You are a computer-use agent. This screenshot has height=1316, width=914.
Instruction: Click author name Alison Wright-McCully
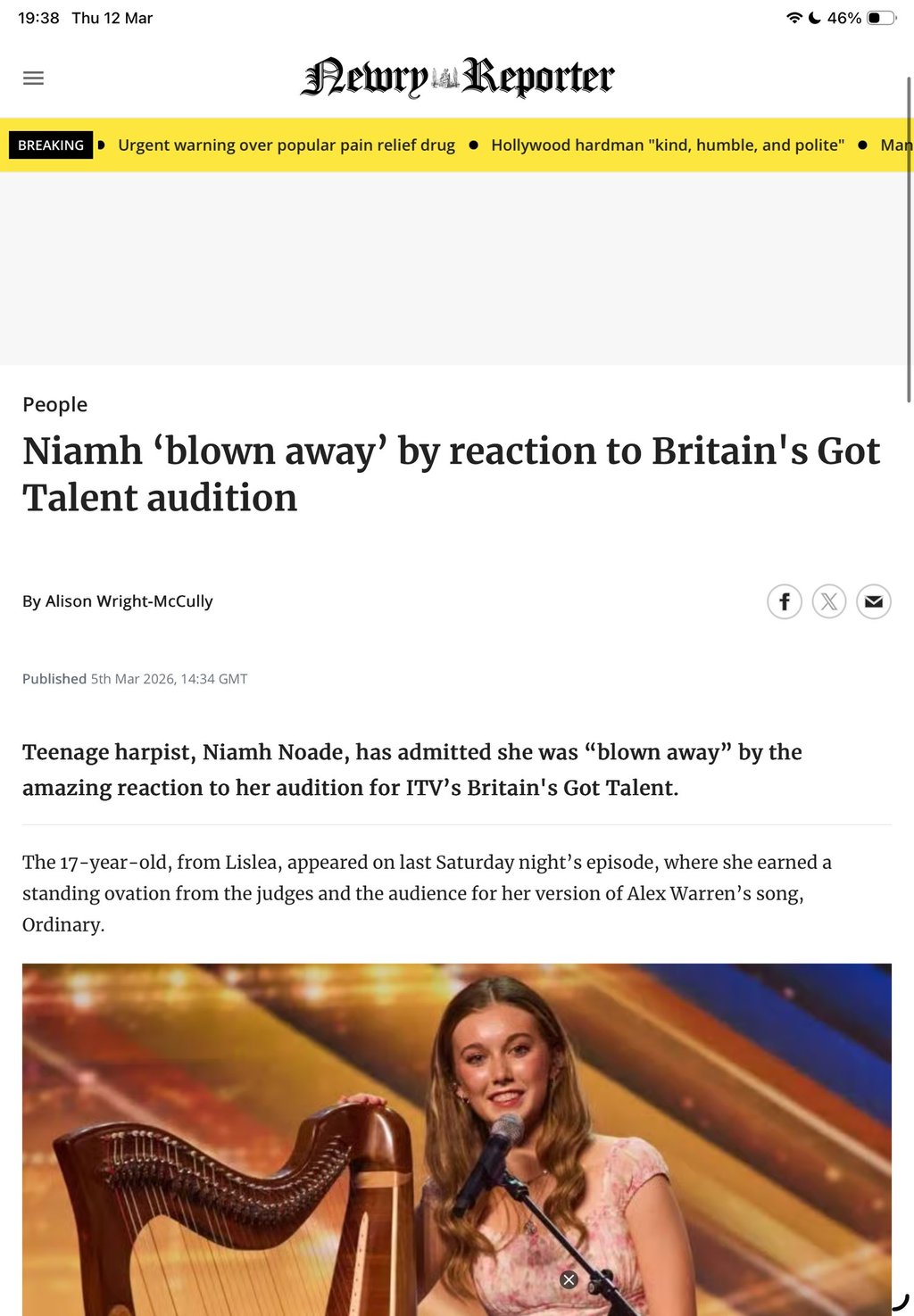tap(129, 601)
